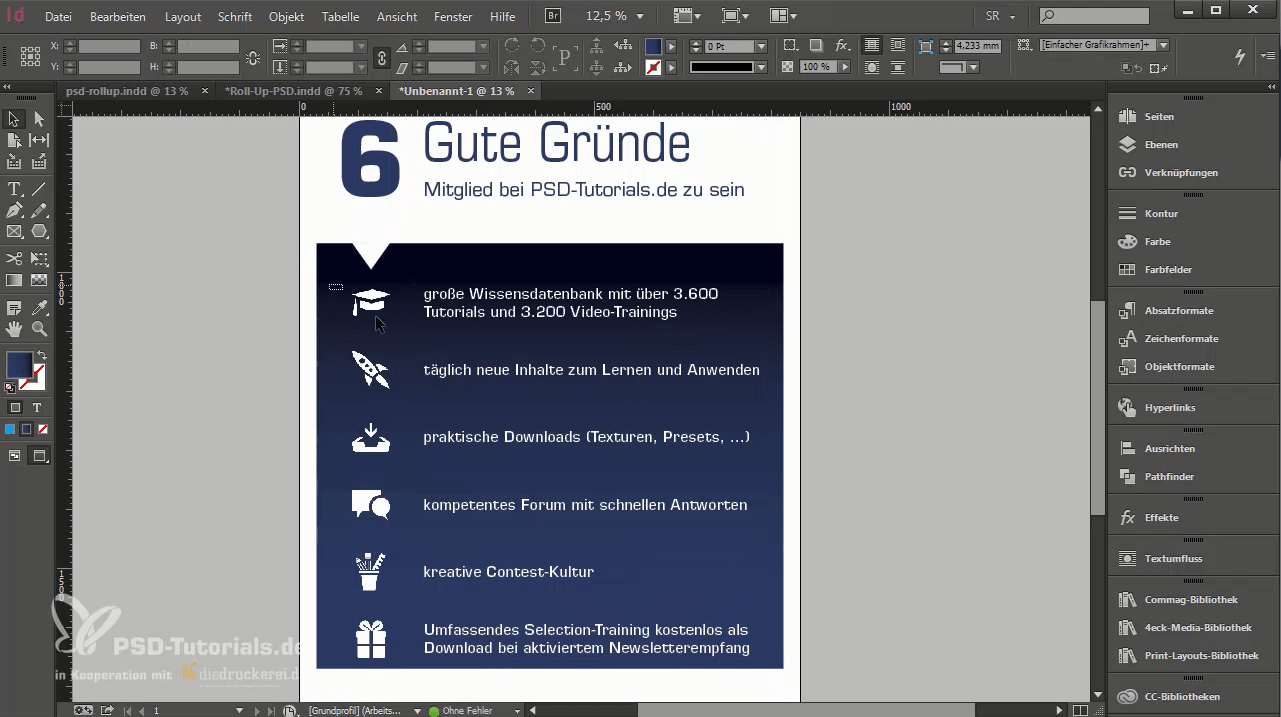Viewport: 1281px width, 717px height.
Task: Click the stroke none swatch in control bar
Action: 653,67
